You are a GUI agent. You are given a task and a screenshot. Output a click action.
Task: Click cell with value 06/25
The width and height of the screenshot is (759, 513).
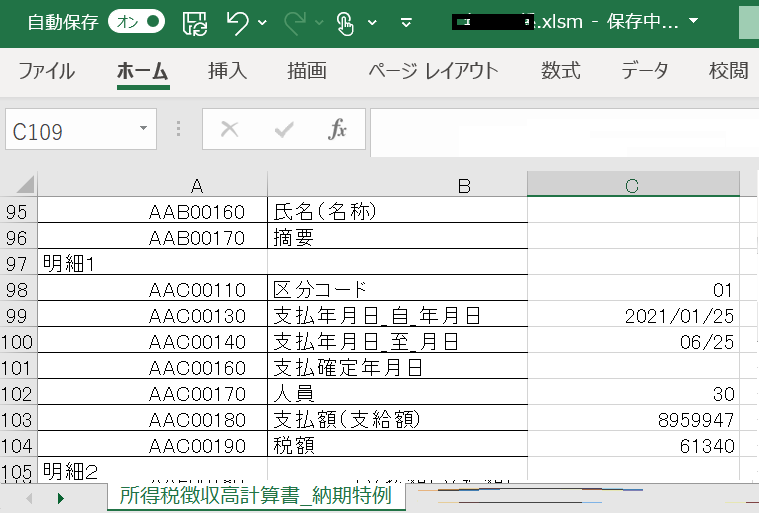tap(634, 340)
